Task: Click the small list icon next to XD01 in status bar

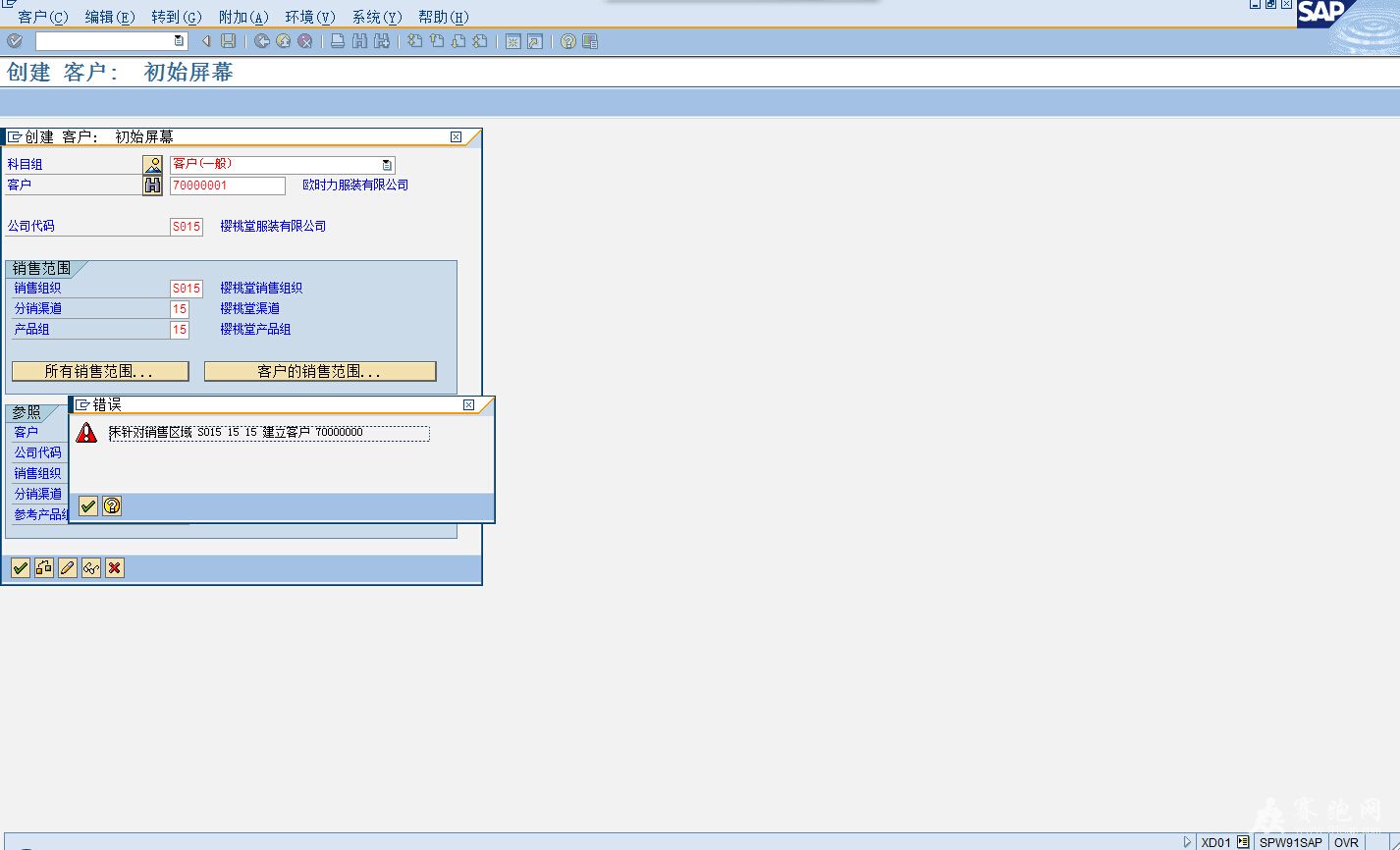Action: 1243,842
